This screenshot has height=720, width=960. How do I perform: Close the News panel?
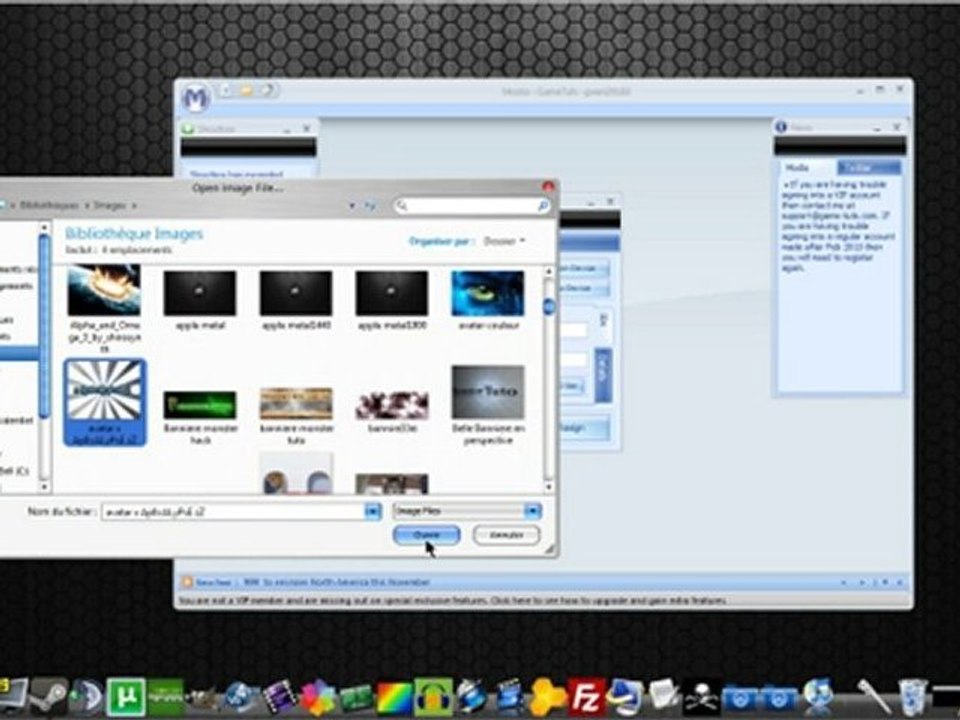[x=896, y=127]
